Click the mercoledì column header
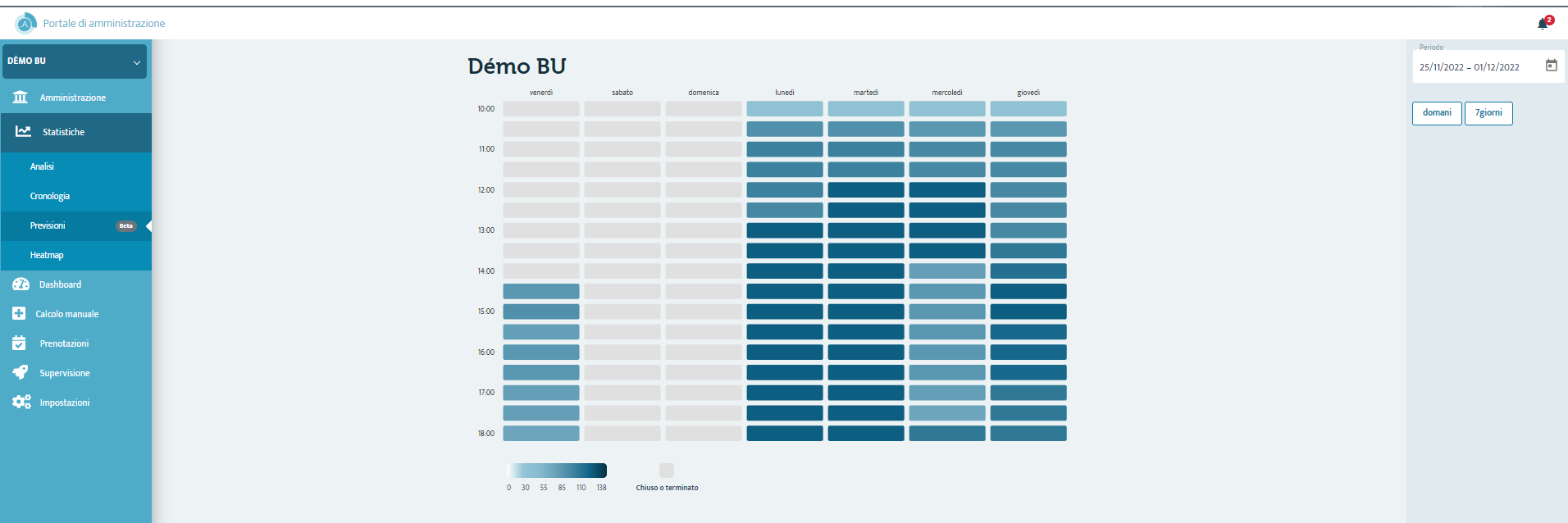The height and width of the screenshot is (523, 1568). [x=947, y=93]
